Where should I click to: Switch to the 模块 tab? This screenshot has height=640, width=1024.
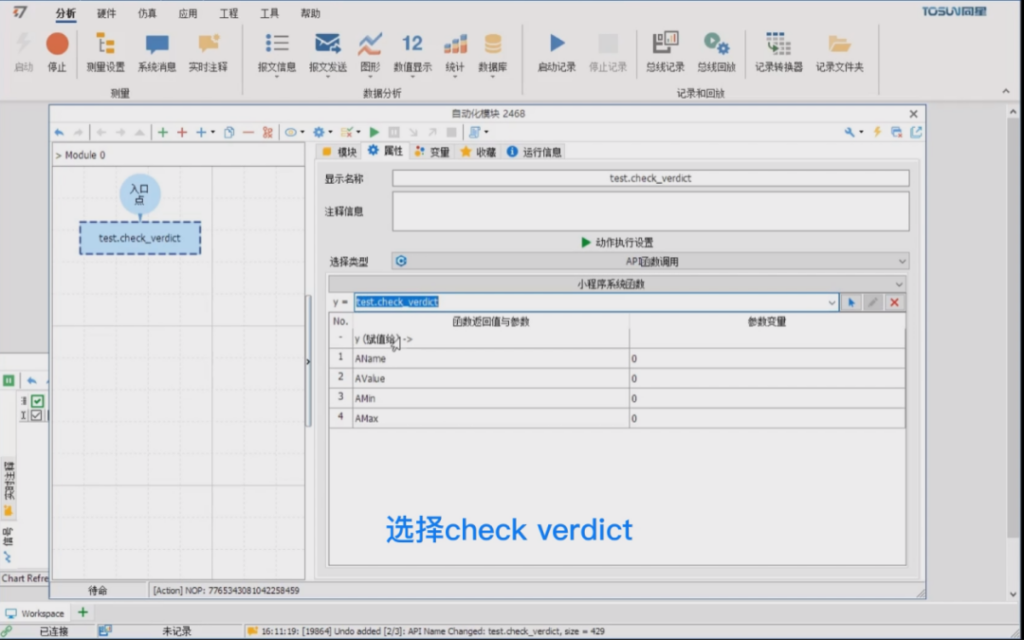pyautogui.click(x=339, y=152)
